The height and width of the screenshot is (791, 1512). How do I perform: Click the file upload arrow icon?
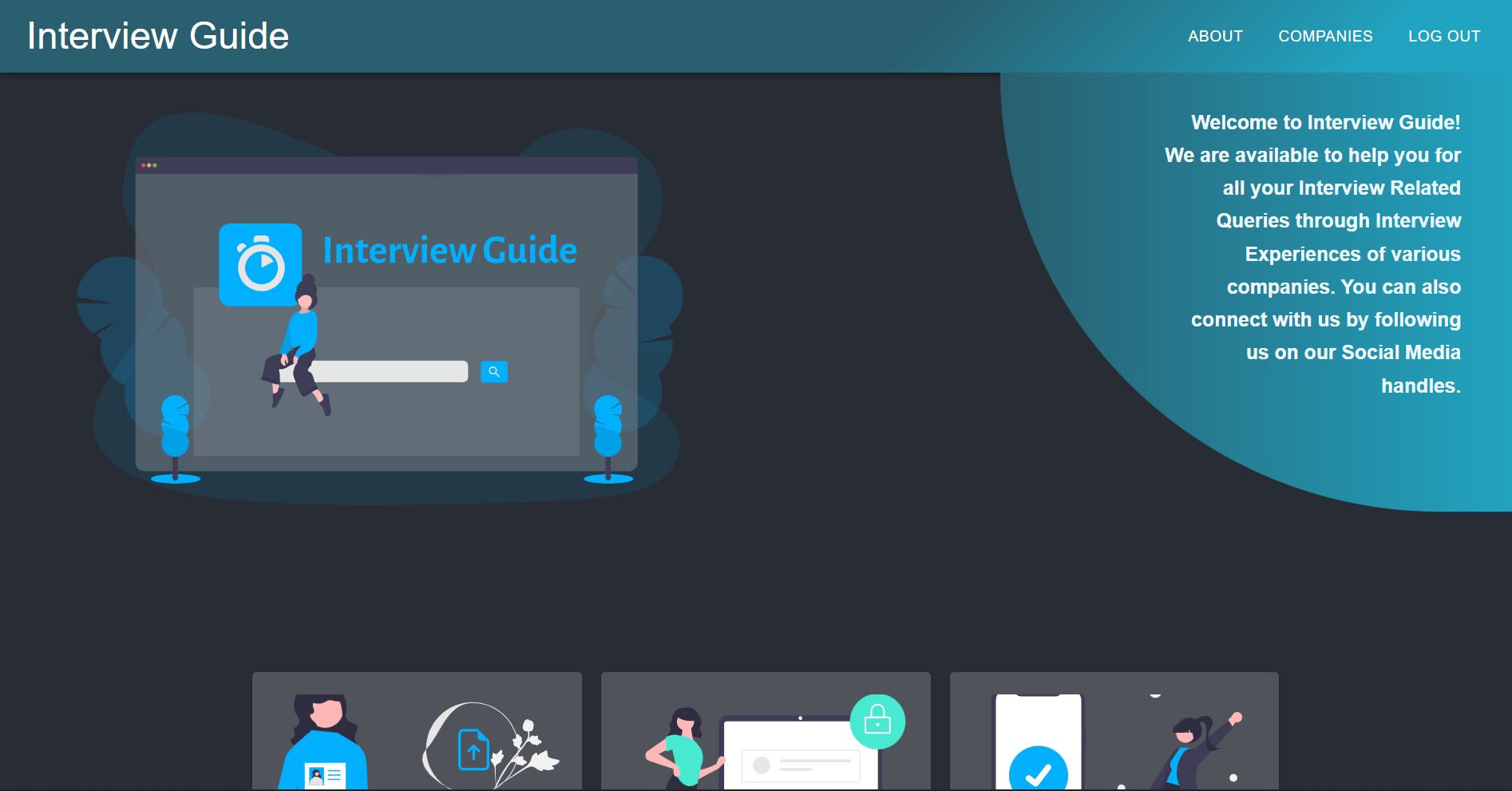(473, 749)
